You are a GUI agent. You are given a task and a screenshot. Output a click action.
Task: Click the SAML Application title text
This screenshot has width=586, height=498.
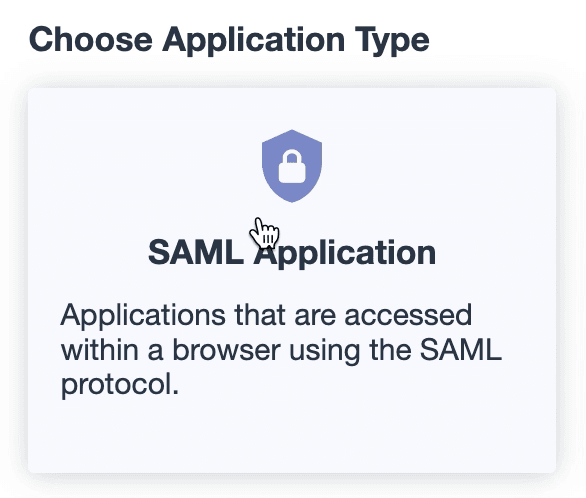292,253
